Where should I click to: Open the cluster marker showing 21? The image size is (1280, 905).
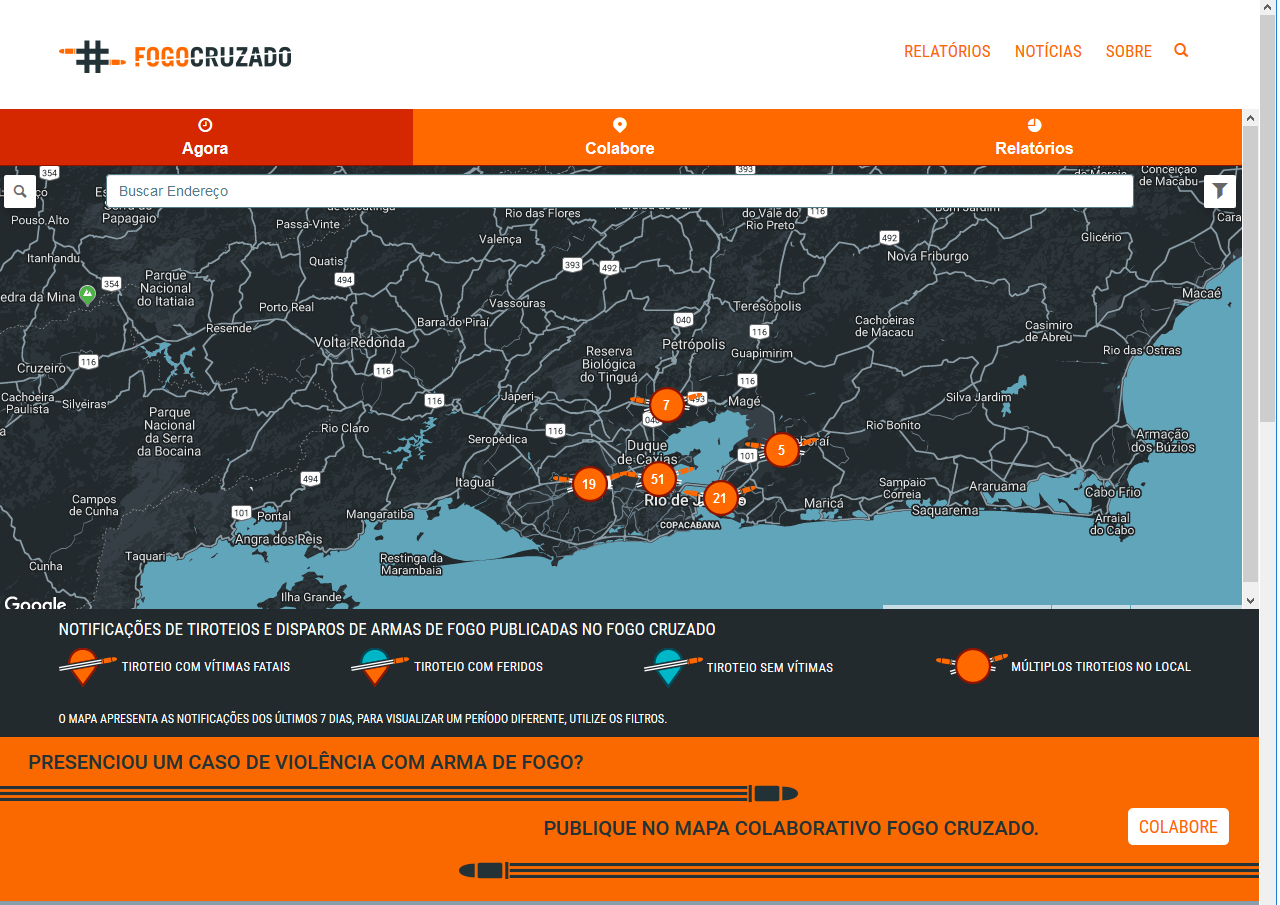(x=720, y=498)
